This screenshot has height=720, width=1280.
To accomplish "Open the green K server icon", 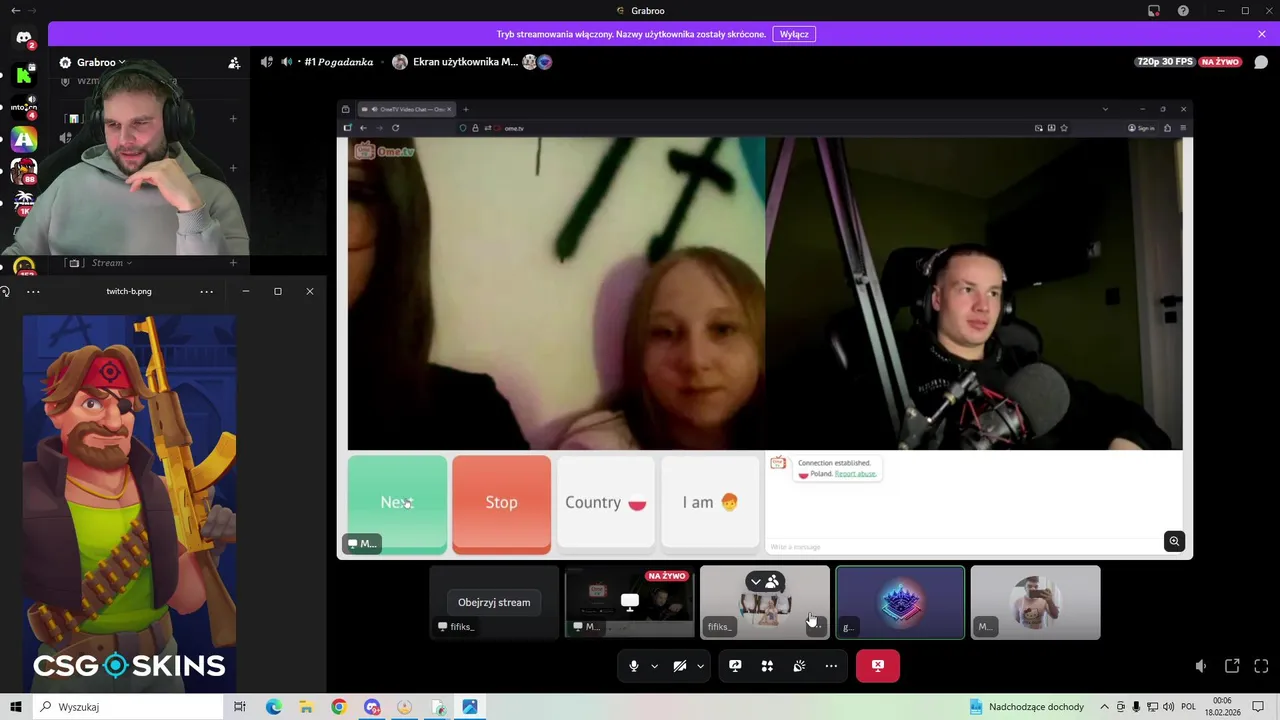I will coord(24,75).
